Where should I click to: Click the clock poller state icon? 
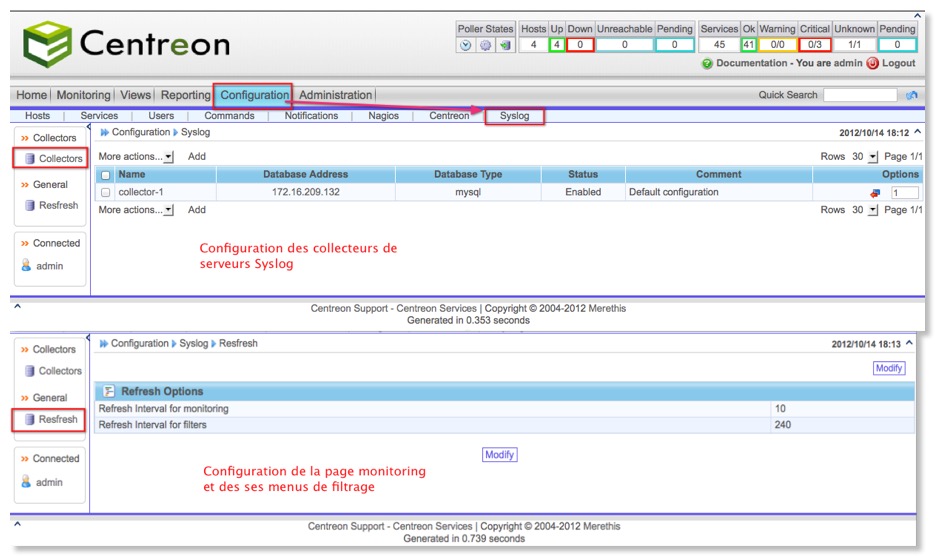(x=466, y=45)
